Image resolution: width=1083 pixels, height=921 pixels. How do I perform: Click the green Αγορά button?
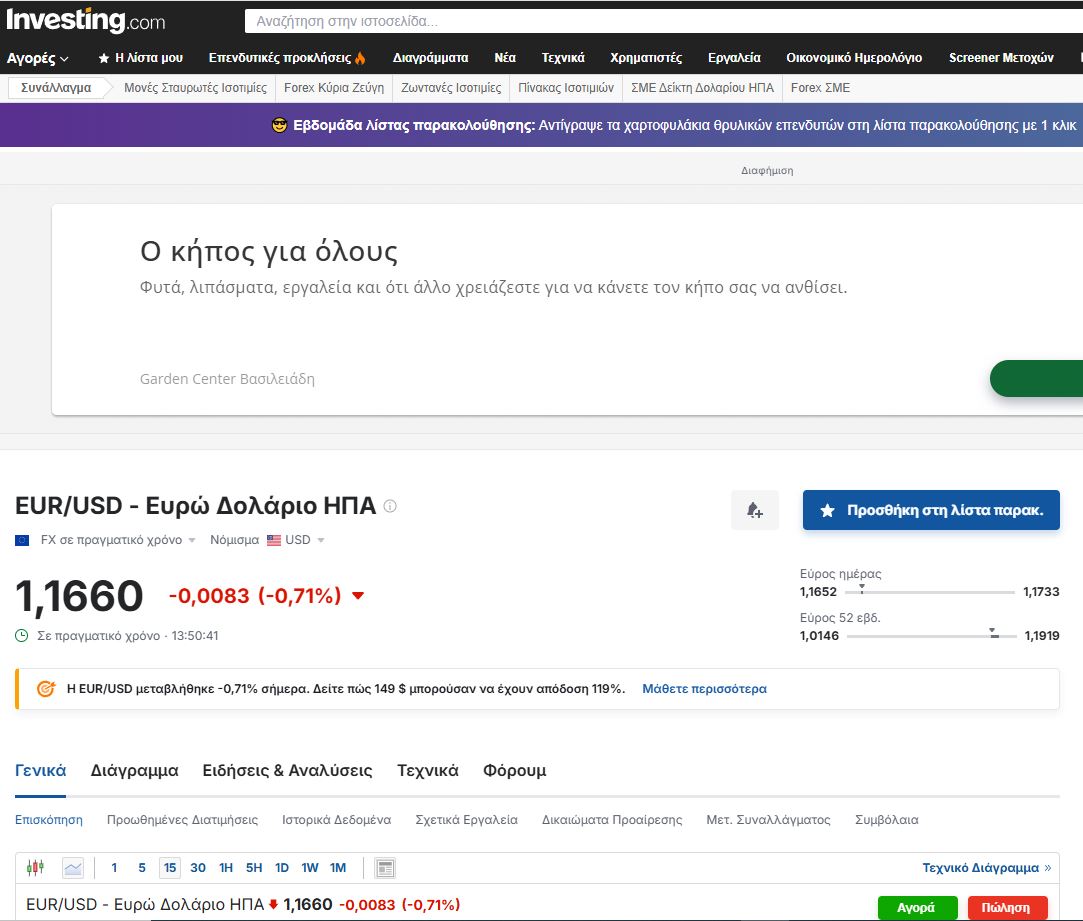click(915, 908)
